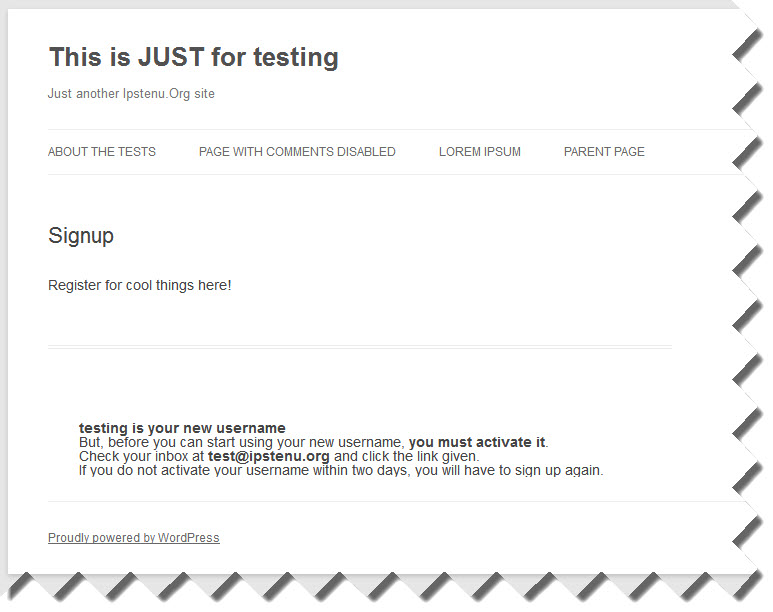Follow the 'Proudly powered by WordPress' link
Viewport: 773px width, 612px height.
point(133,538)
